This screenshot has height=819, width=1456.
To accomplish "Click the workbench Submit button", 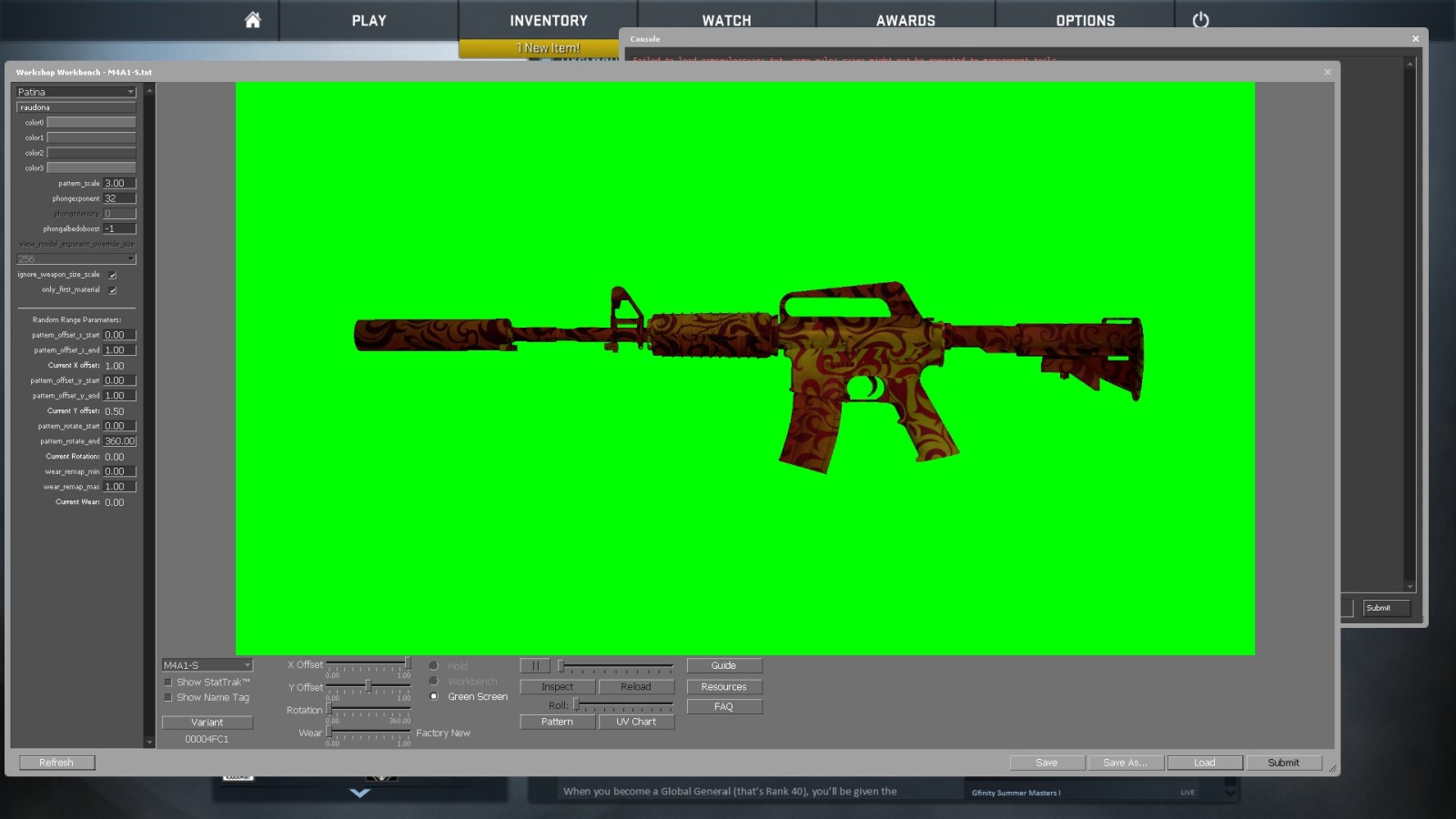I will 1283,763.
